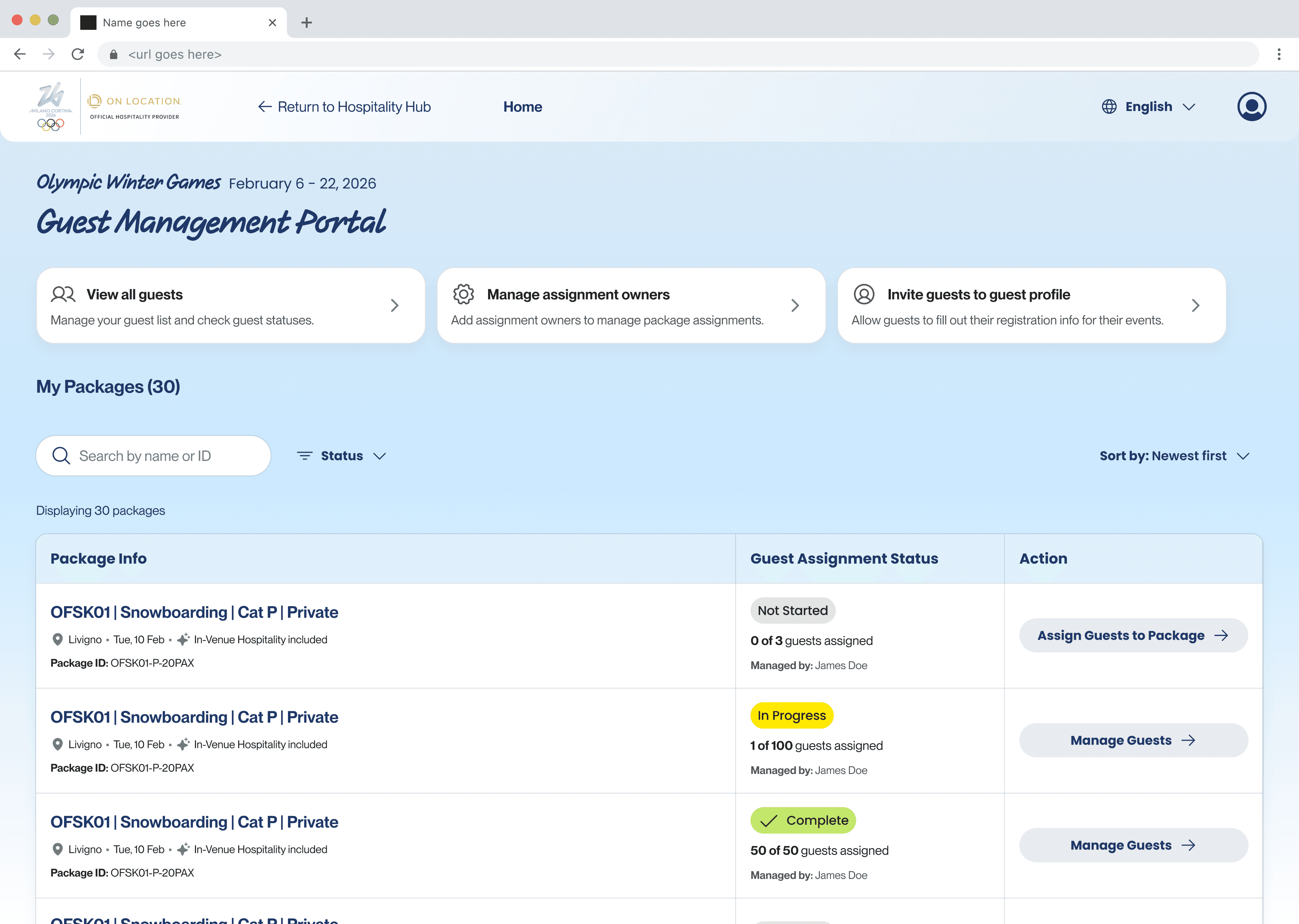Click Return to Hospitality Hub link
Viewport: 1299px width, 924px height.
coord(354,106)
